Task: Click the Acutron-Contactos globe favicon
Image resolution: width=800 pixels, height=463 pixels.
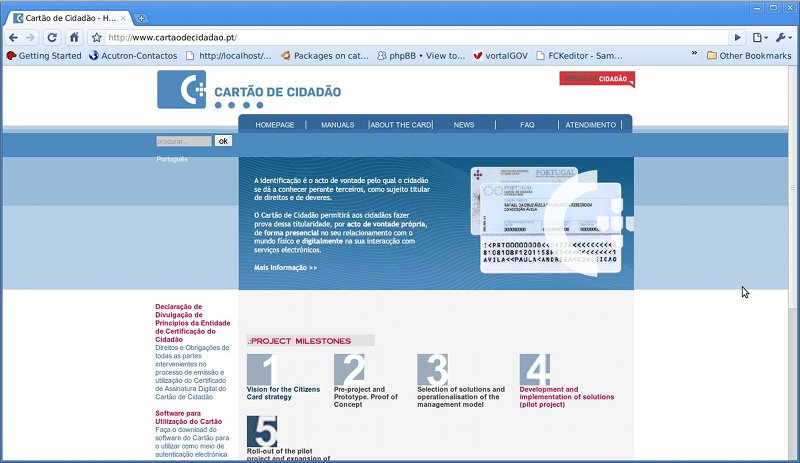Action: pyautogui.click(x=93, y=56)
